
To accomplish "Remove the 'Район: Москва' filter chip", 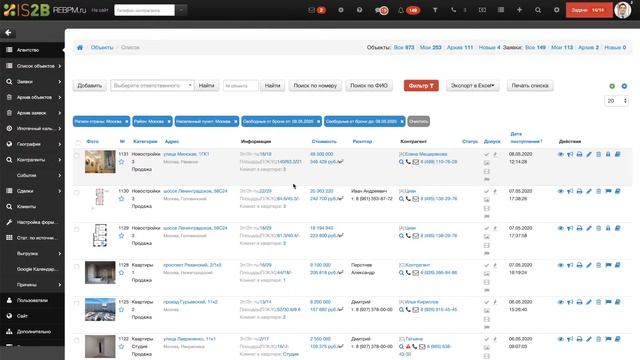I will (x=169, y=122).
